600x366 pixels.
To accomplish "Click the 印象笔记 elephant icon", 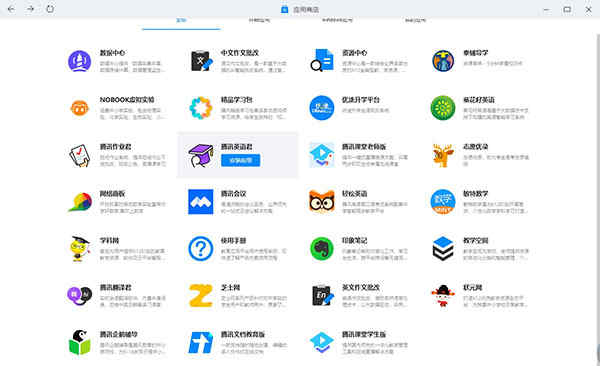I will [321, 249].
